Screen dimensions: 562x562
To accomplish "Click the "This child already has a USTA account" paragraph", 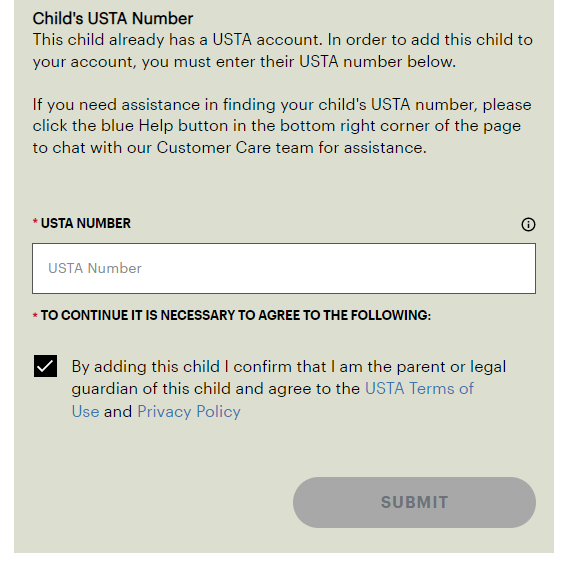I will [282, 51].
